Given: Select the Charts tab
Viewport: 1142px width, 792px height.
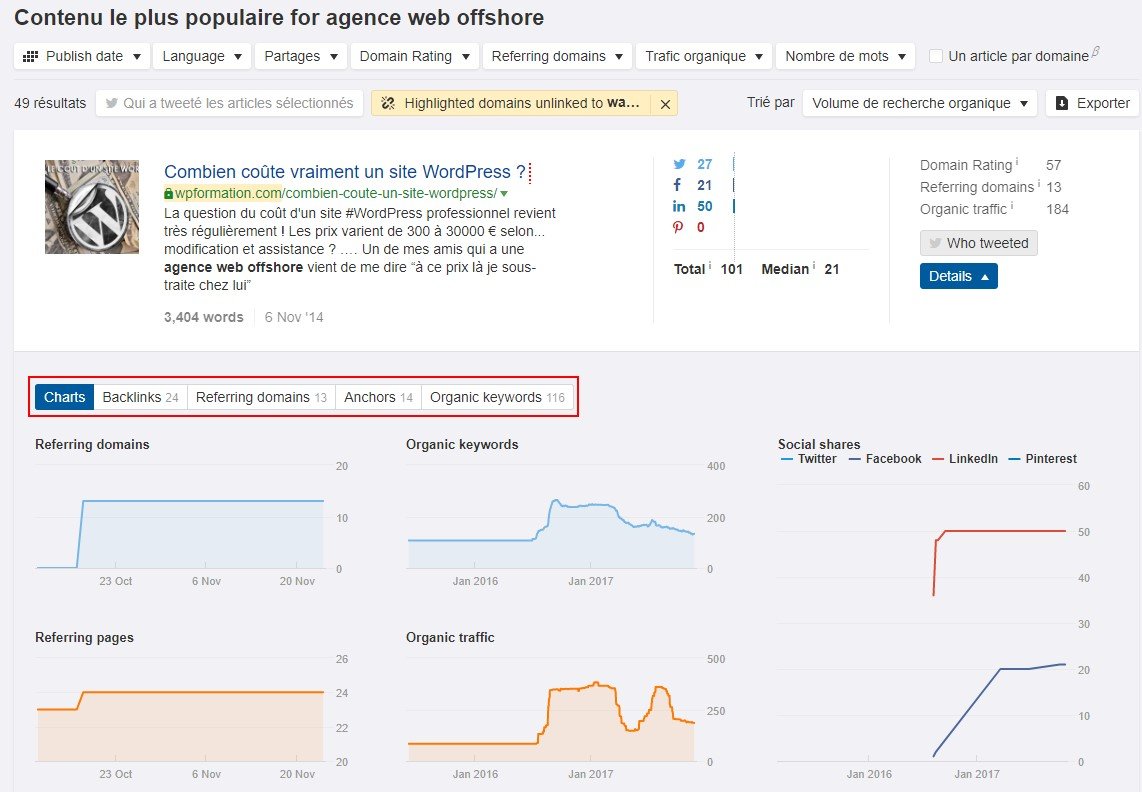Looking at the screenshot, I should (x=64, y=397).
